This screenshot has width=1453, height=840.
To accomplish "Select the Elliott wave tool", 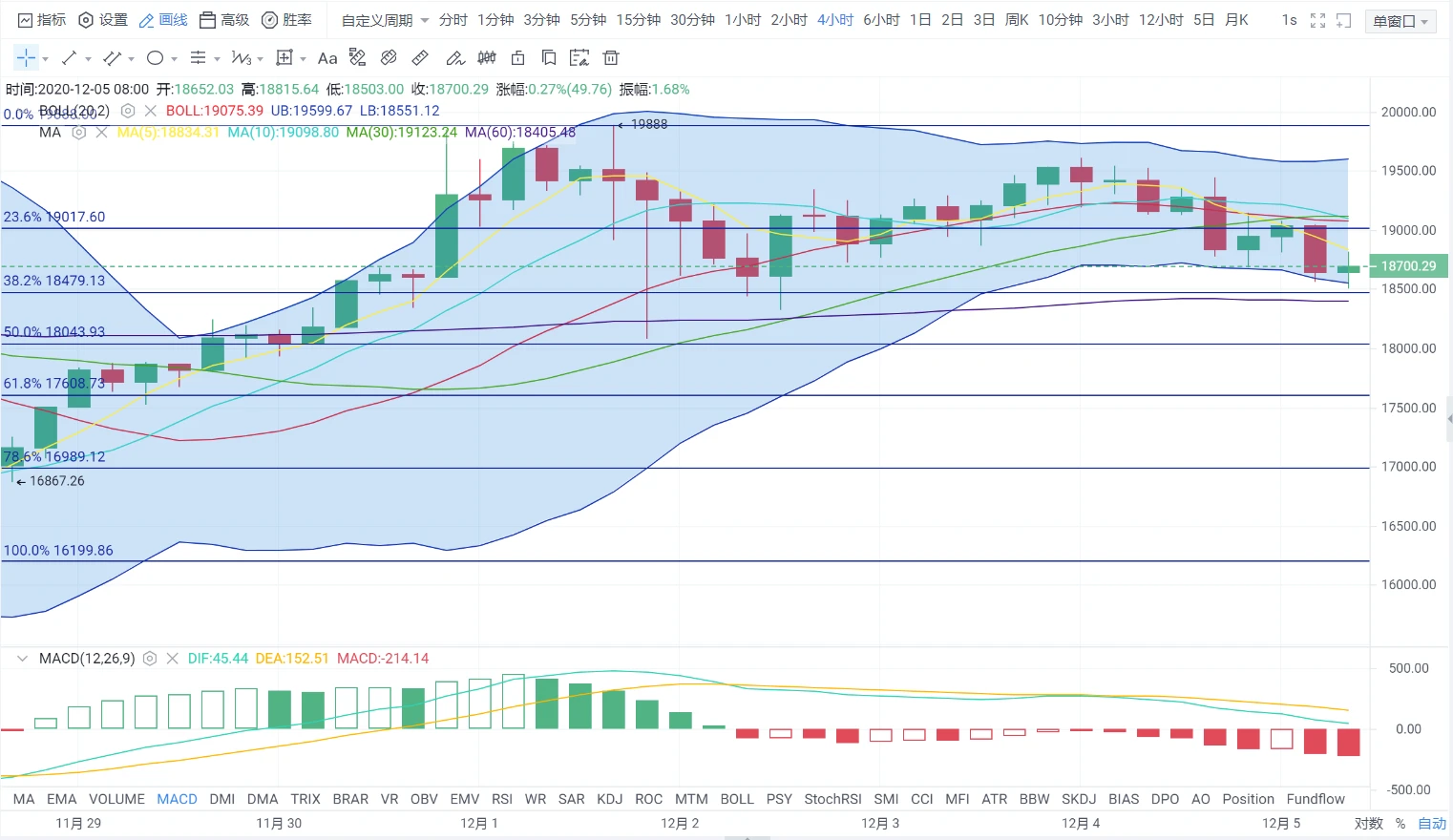I will point(241,58).
